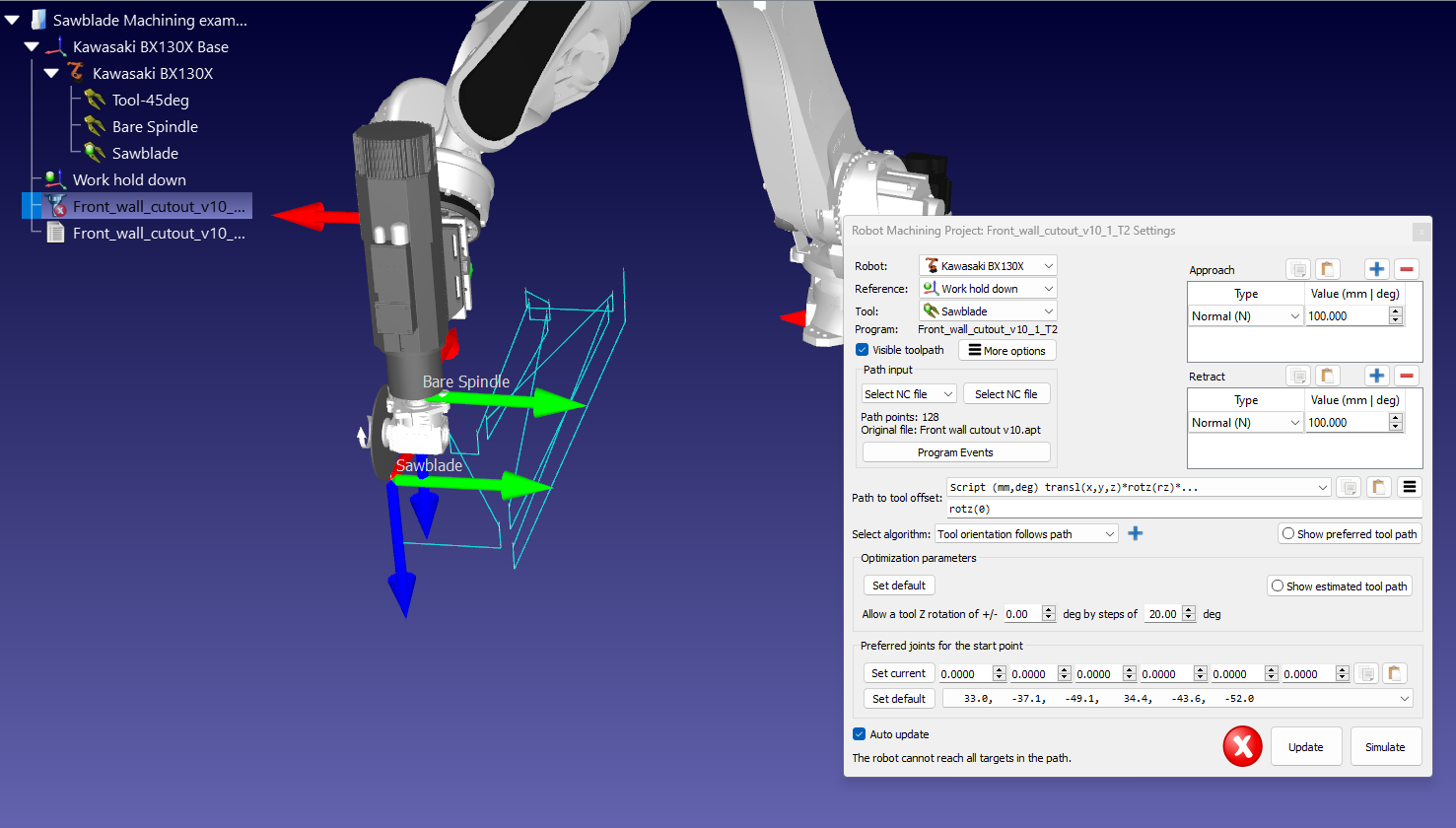Increase the Approach value using the up stepper arrow
The height and width of the screenshot is (828, 1456).
click(1395, 311)
